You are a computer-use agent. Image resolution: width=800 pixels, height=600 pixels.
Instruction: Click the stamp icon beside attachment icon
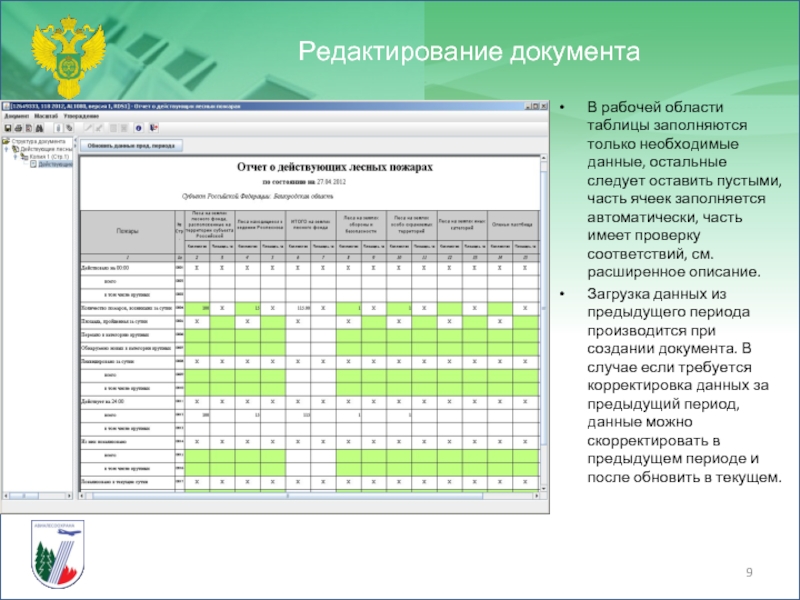(x=69, y=128)
